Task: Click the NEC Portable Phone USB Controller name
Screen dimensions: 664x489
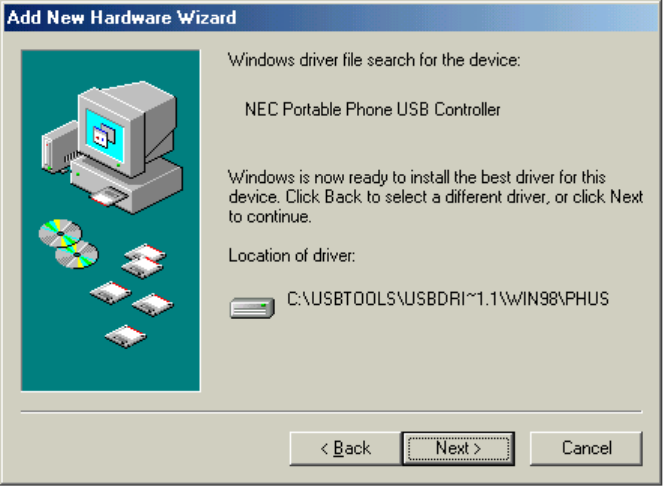Action: [x=372, y=110]
